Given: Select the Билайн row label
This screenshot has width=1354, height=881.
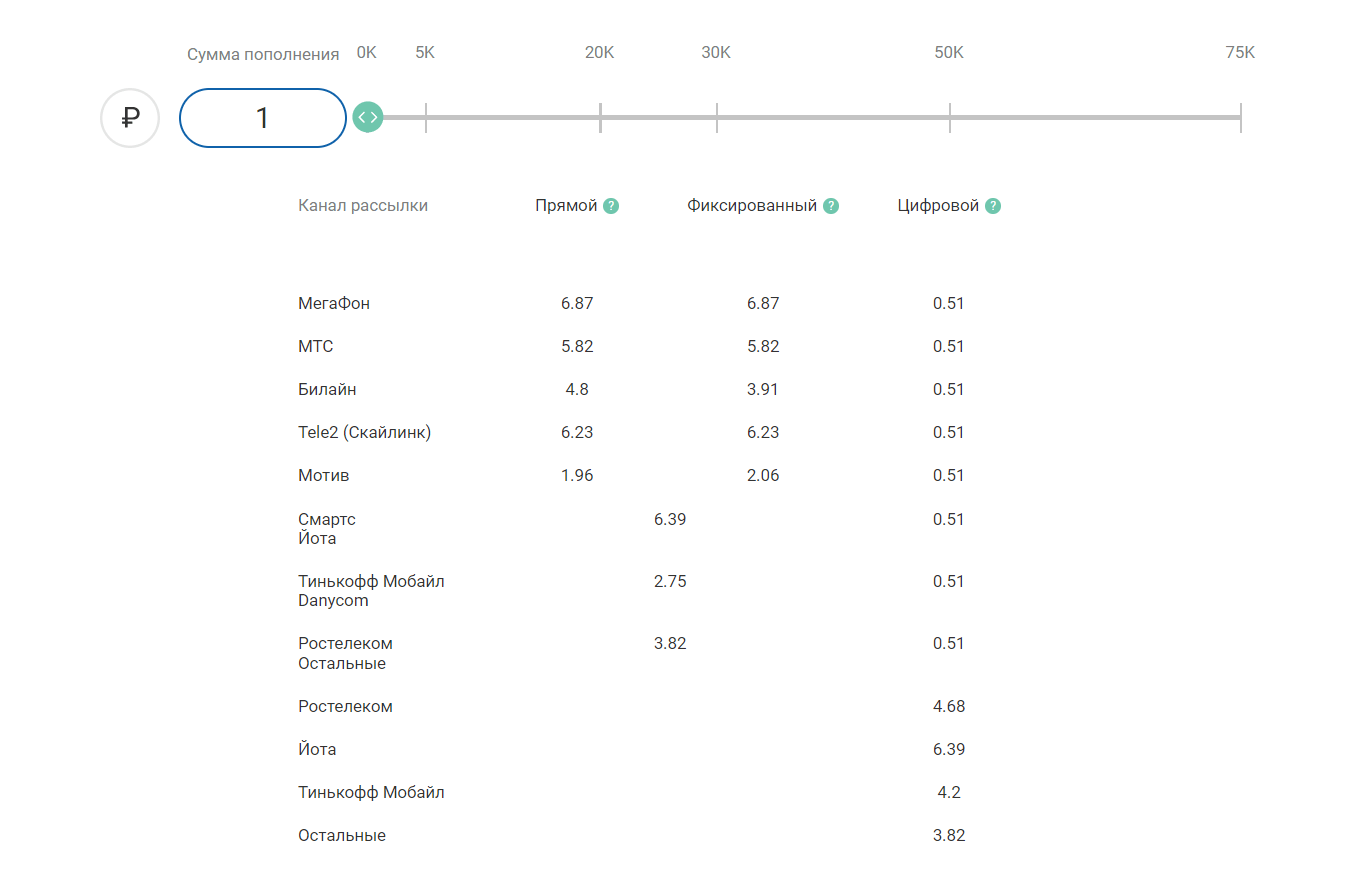Looking at the screenshot, I should (327, 389).
